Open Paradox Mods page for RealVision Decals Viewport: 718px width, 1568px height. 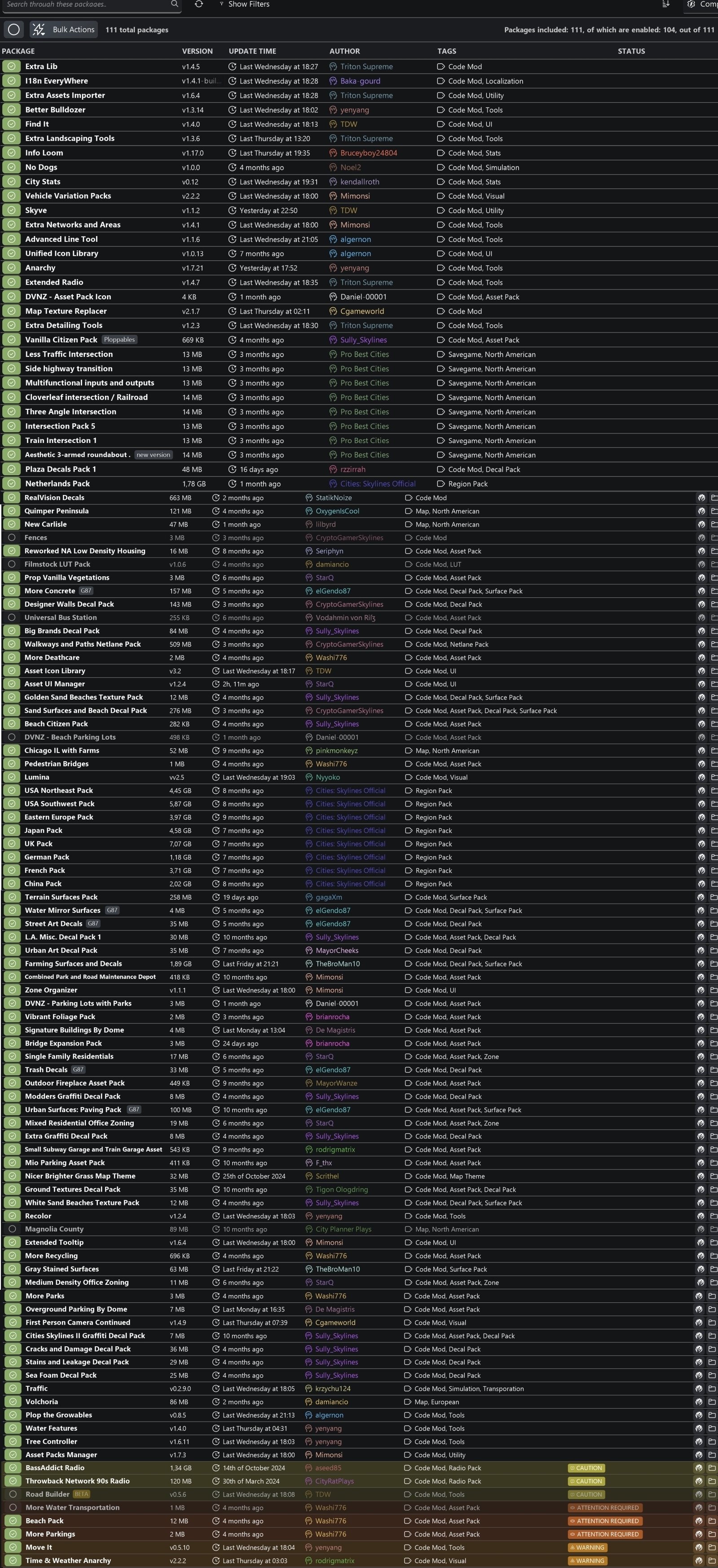coord(701,498)
